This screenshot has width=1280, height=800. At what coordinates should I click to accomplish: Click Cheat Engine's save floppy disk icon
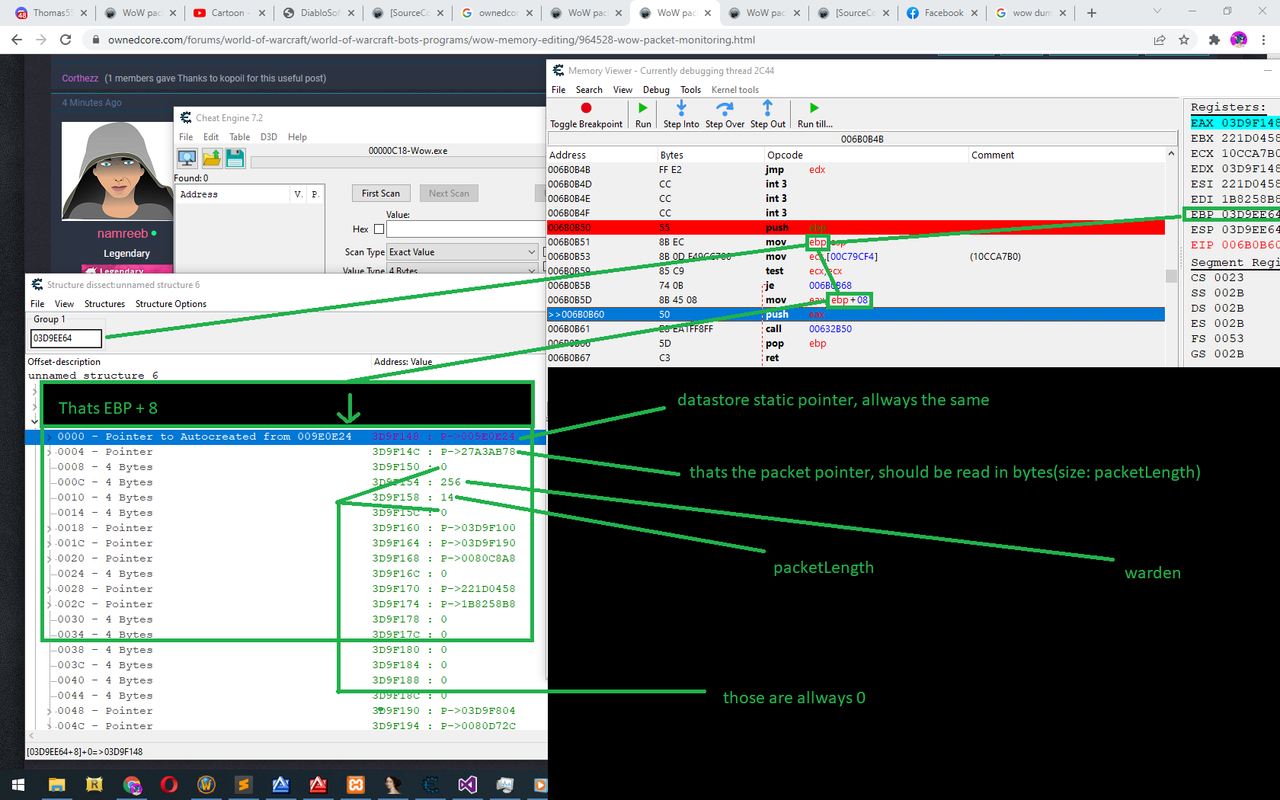tap(235, 157)
